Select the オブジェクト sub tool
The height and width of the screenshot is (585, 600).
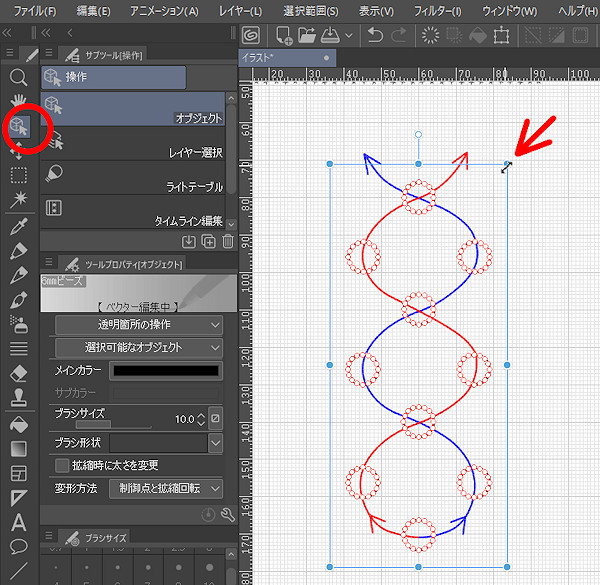(133, 109)
